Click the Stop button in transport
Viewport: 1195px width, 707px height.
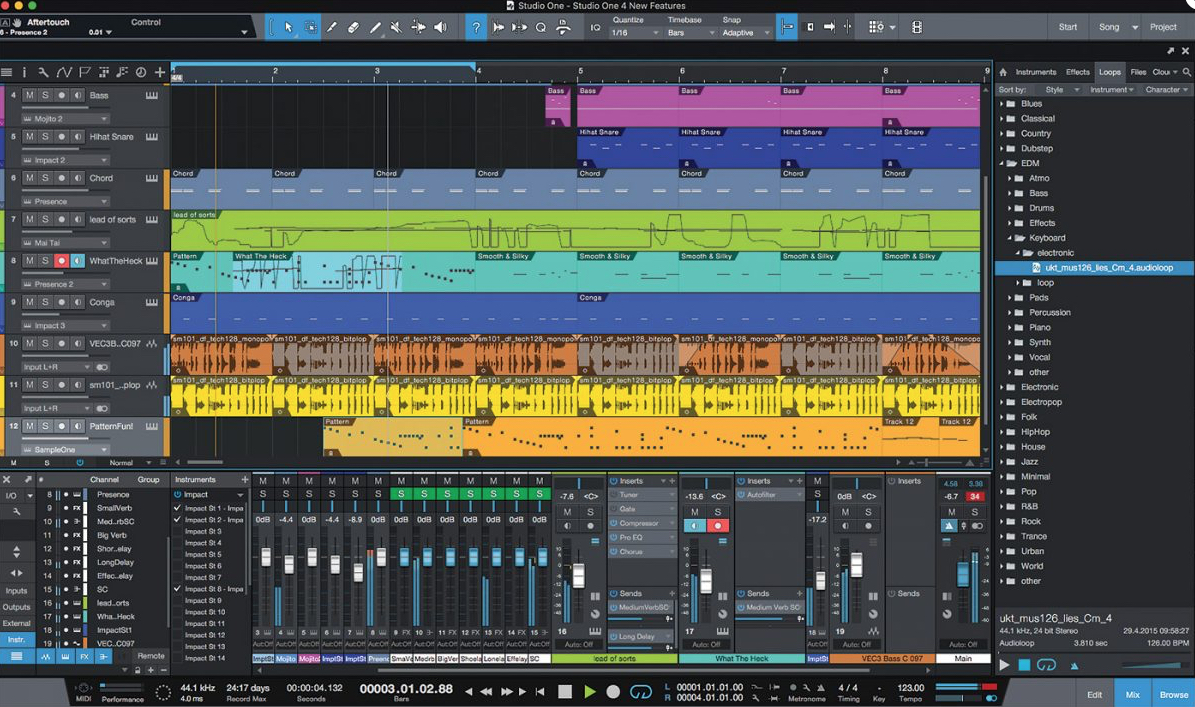565,691
